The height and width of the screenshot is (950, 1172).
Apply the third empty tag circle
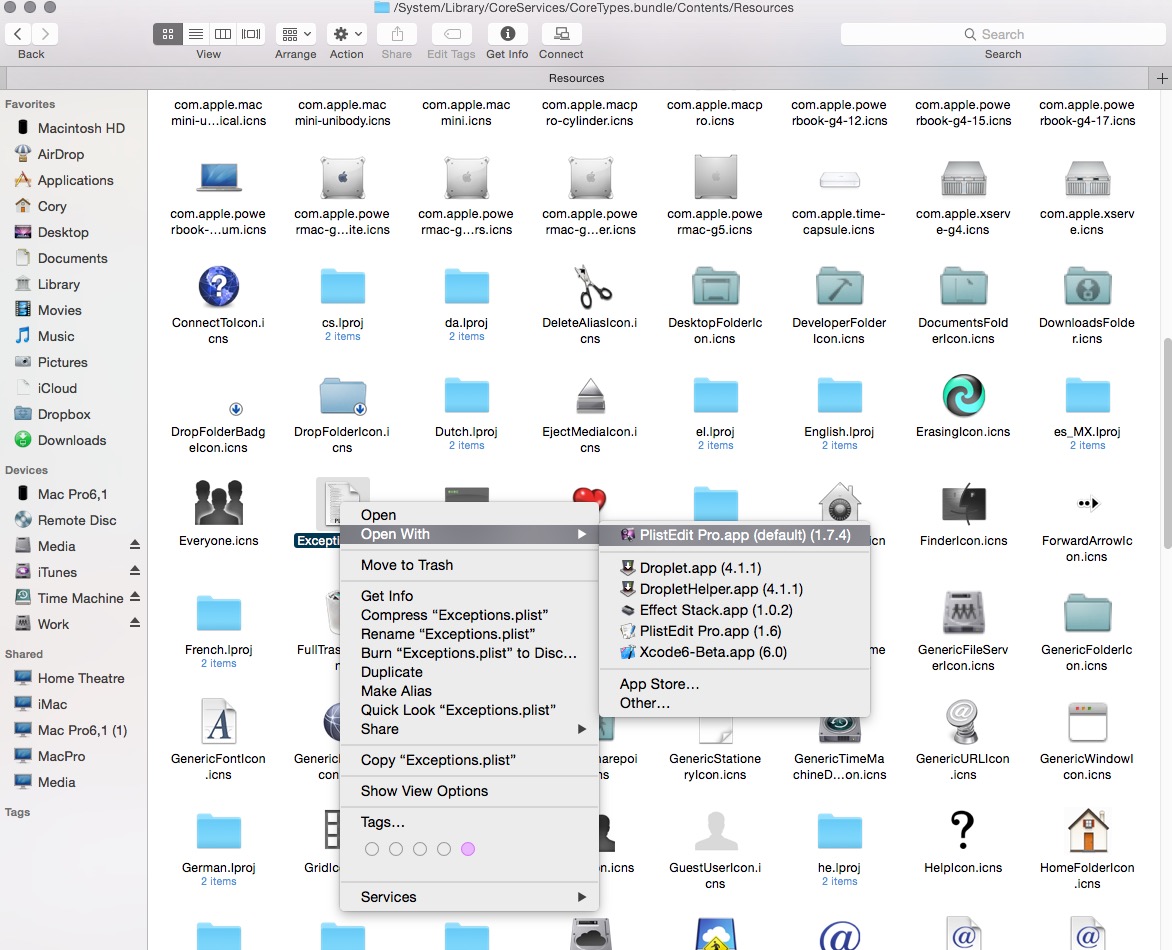[x=420, y=849]
